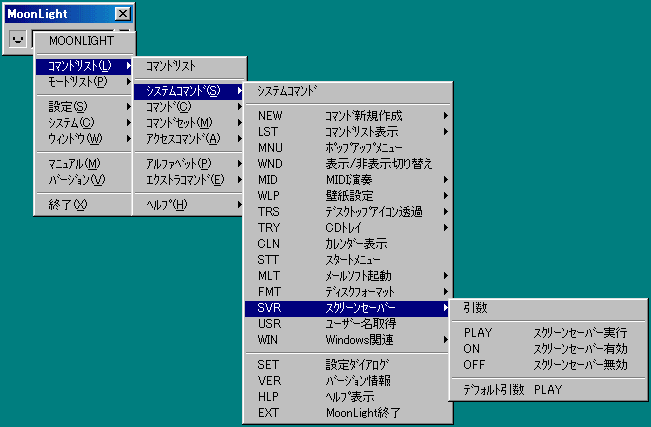The height and width of the screenshot is (427, 651).
Task: Select マニュアル(M) menu item
Action: pyautogui.click(x=83, y=164)
